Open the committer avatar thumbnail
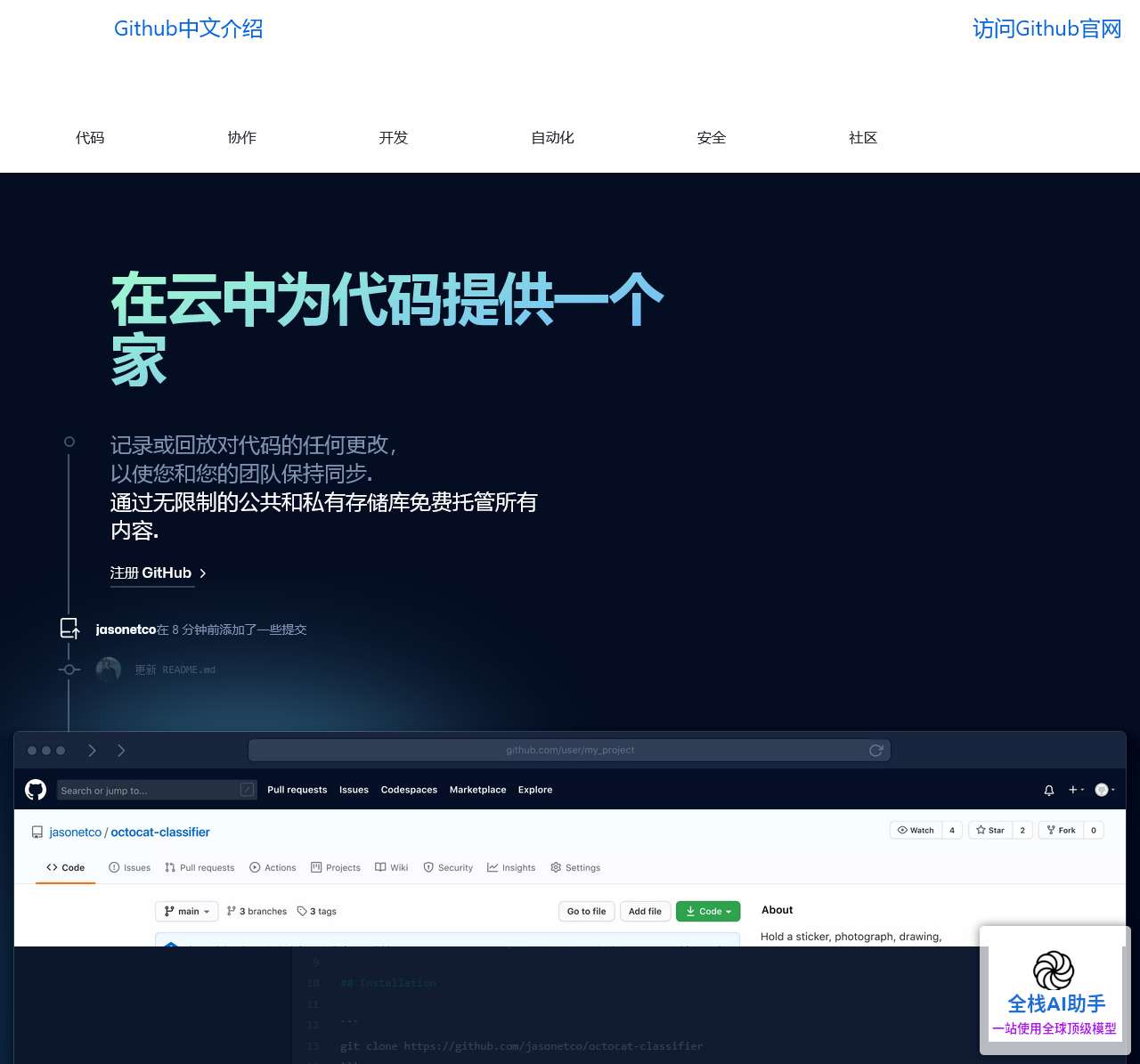The image size is (1140, 1064). tap(109, 670)
